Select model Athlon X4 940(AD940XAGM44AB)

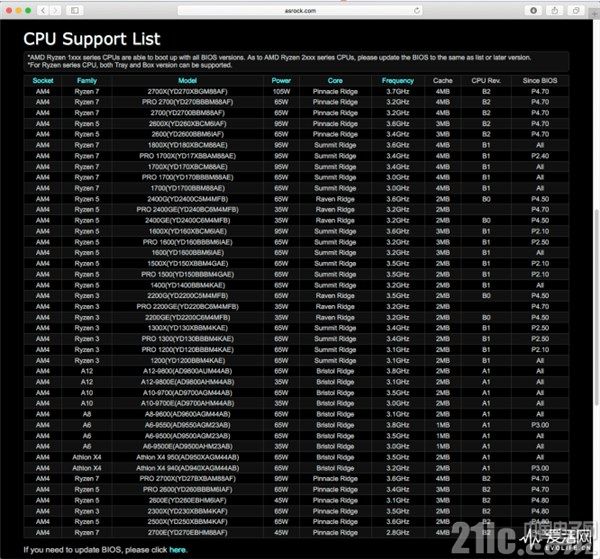(188, 468)
